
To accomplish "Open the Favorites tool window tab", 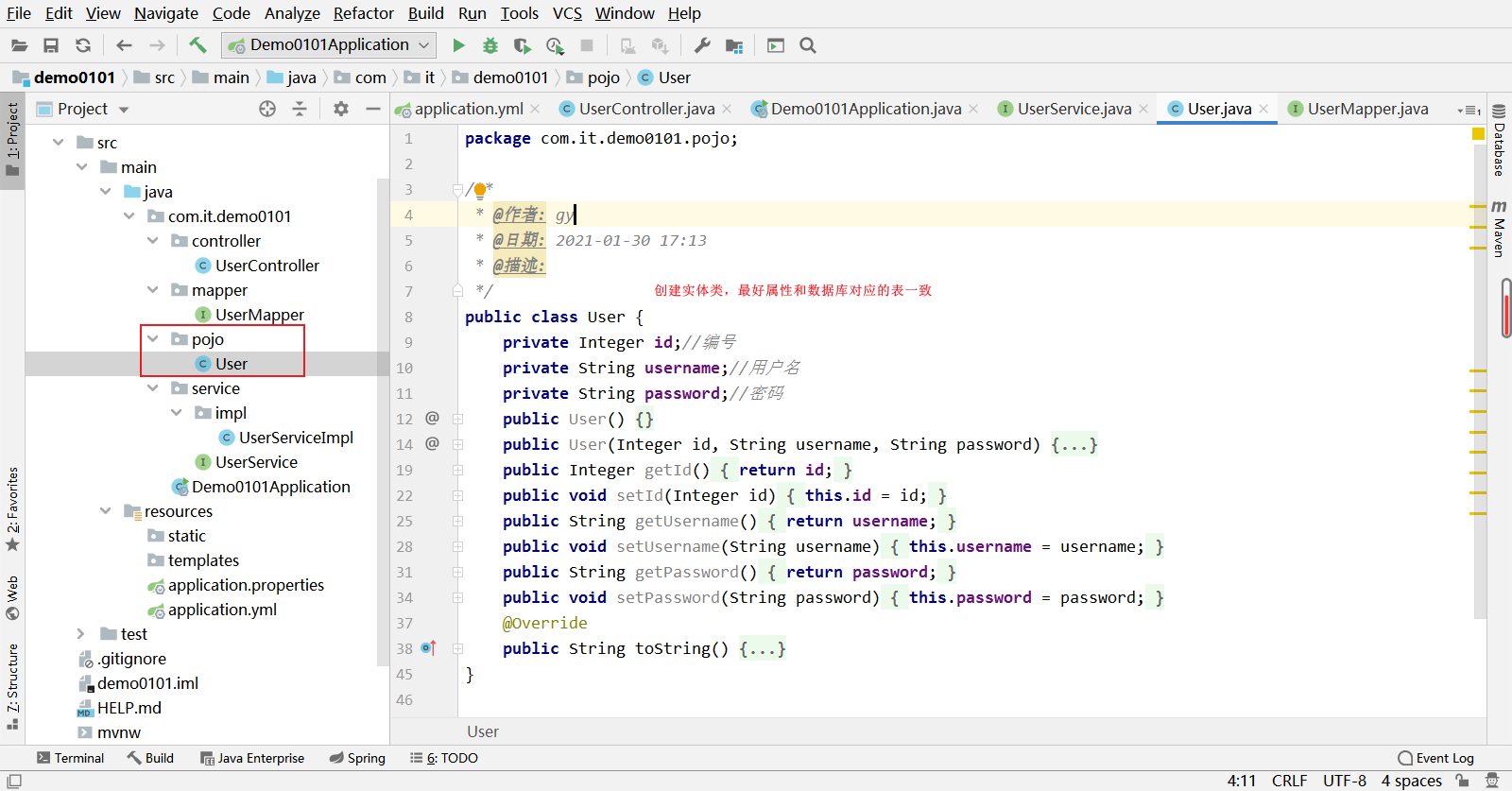I will (12, 509).
